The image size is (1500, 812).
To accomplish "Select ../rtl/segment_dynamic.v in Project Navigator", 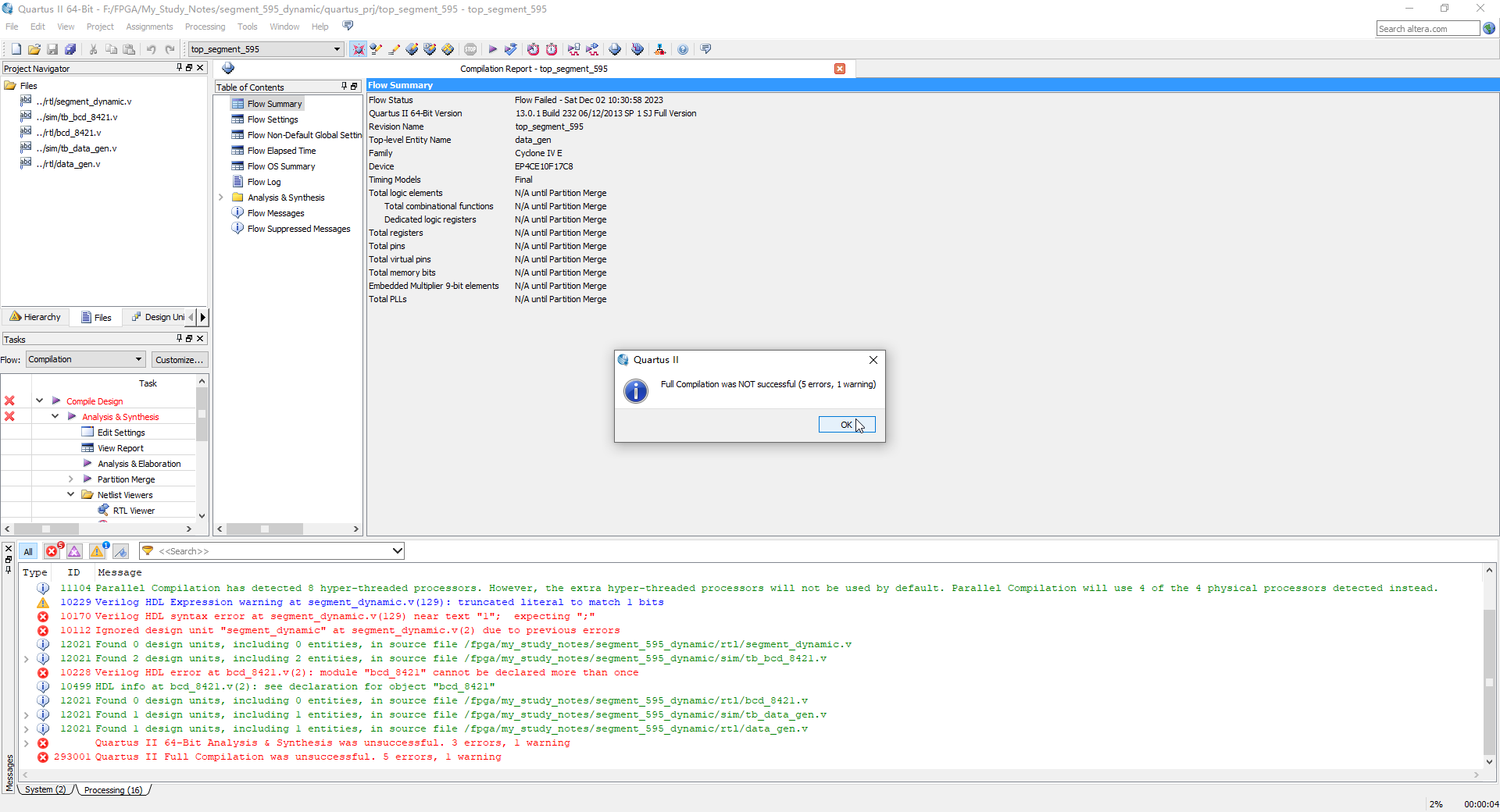I will click(x=84, y=101).
